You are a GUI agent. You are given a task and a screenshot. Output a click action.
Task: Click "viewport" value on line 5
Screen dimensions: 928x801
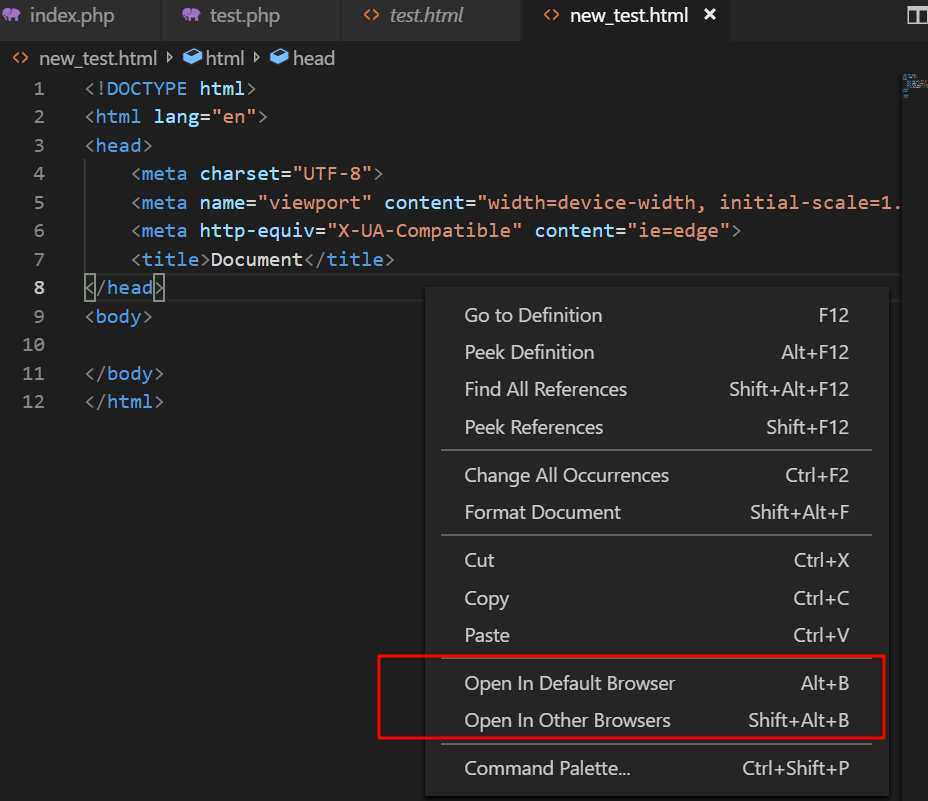315,203
